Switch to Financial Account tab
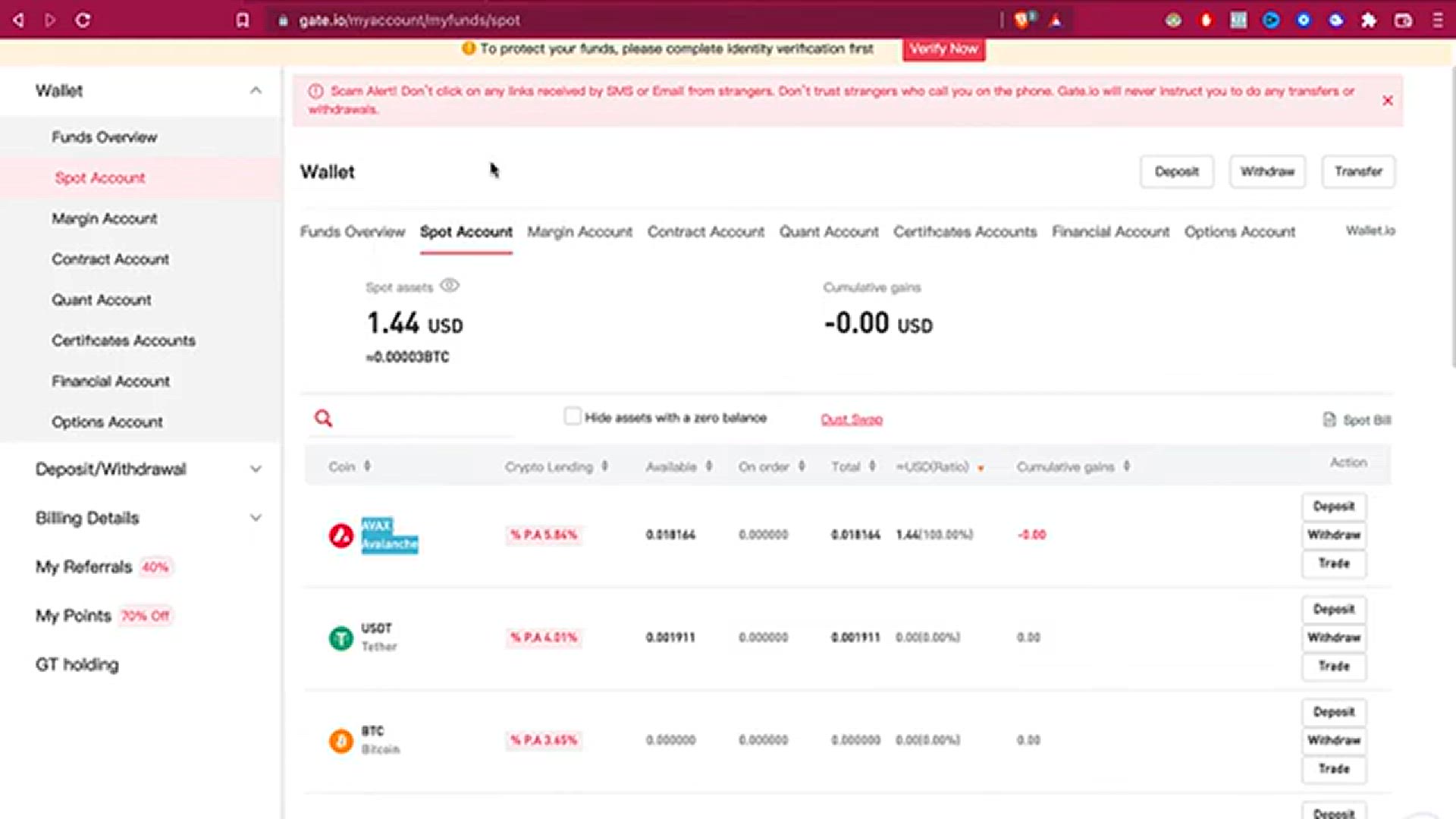Image resolution: width=1456 pixels, height=819 pixels. (x=1111, y=232)
